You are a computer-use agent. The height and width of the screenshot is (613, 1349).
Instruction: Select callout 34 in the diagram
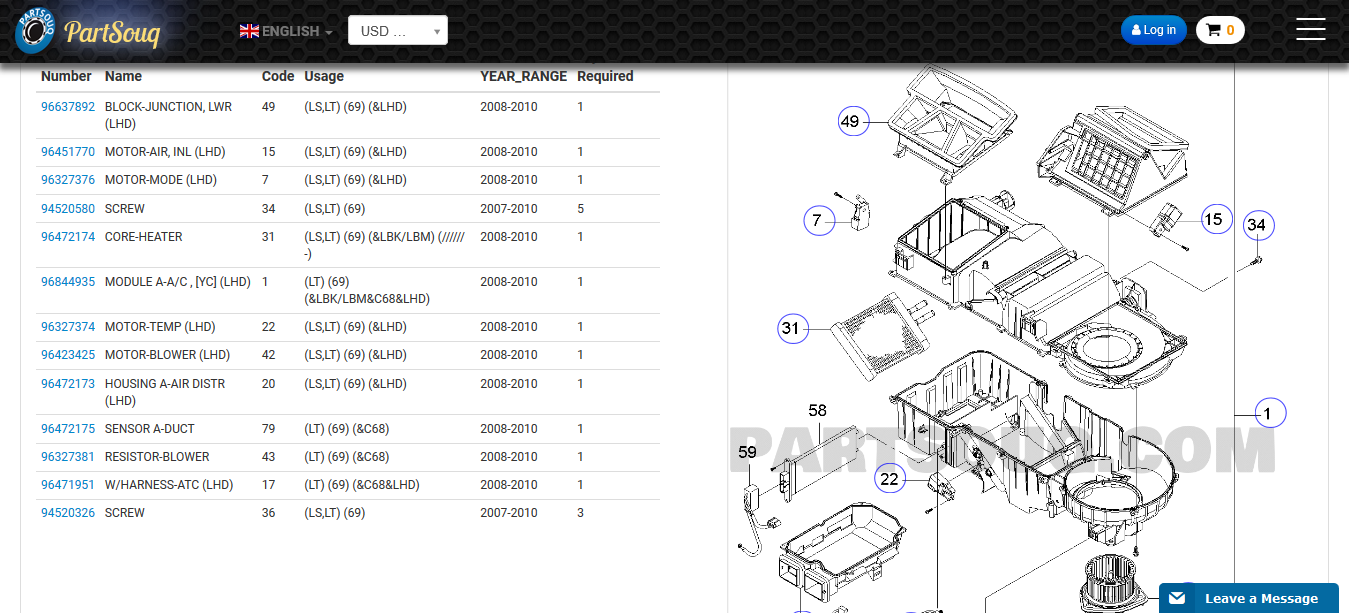pyautogui.click(x=1257, y=226)
